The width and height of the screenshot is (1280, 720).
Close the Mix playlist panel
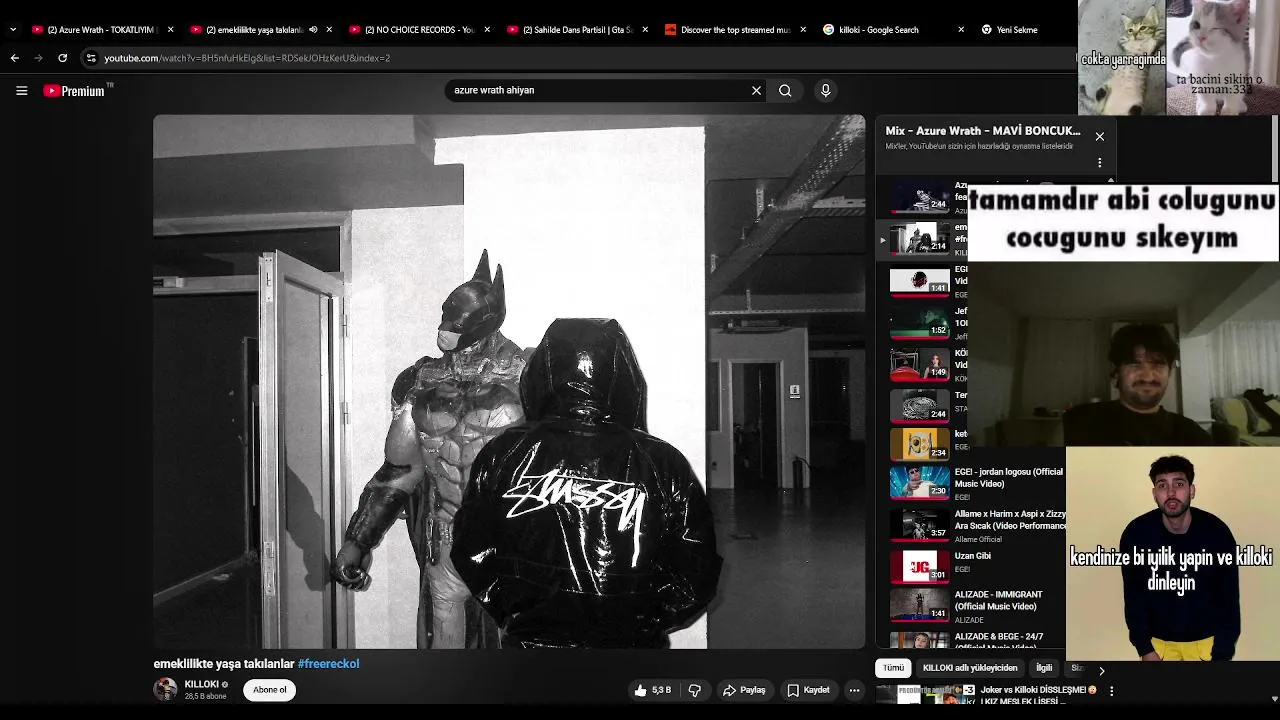click(1100, 136)
